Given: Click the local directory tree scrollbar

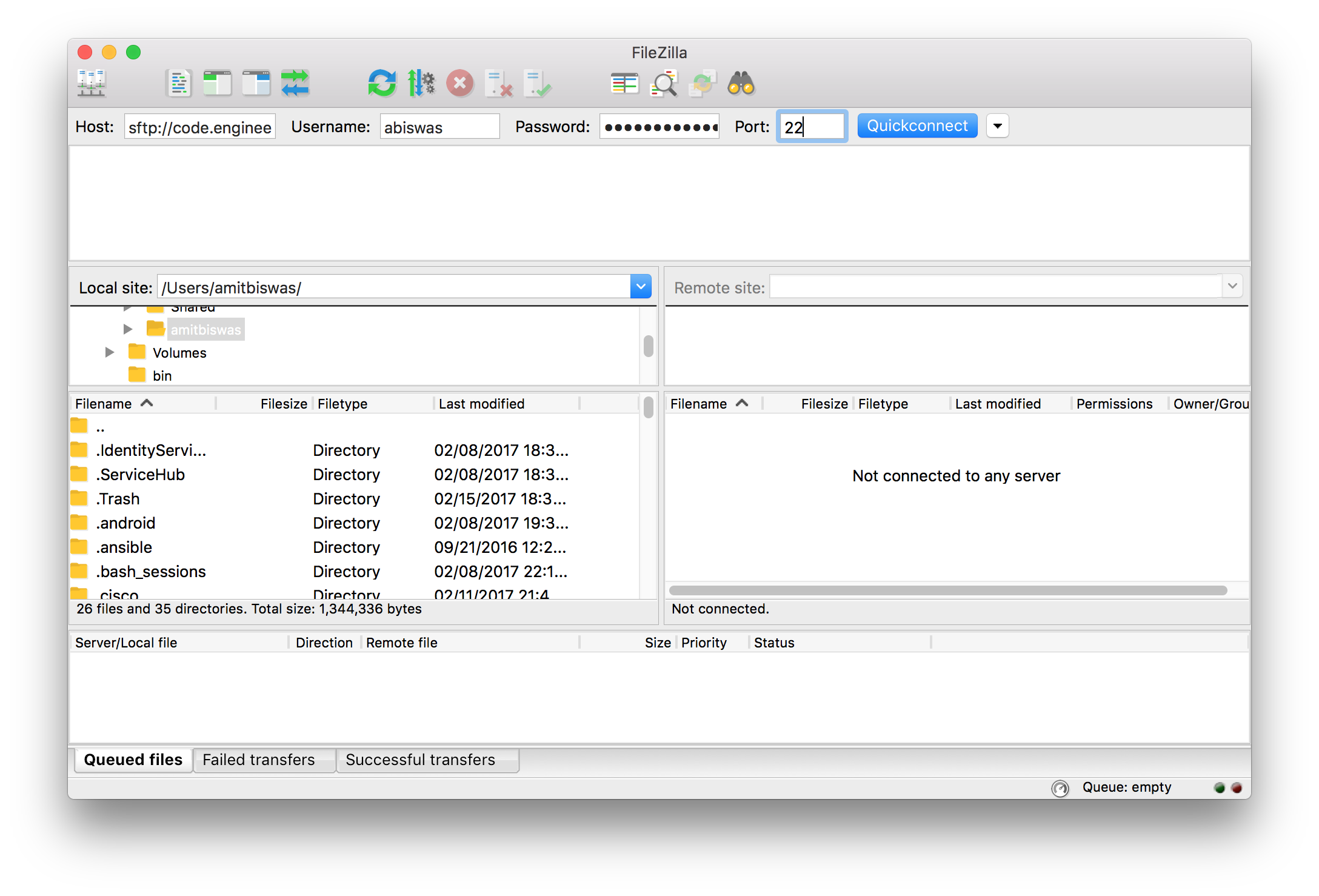Looking at the screenshot, I should click(648, 346).
